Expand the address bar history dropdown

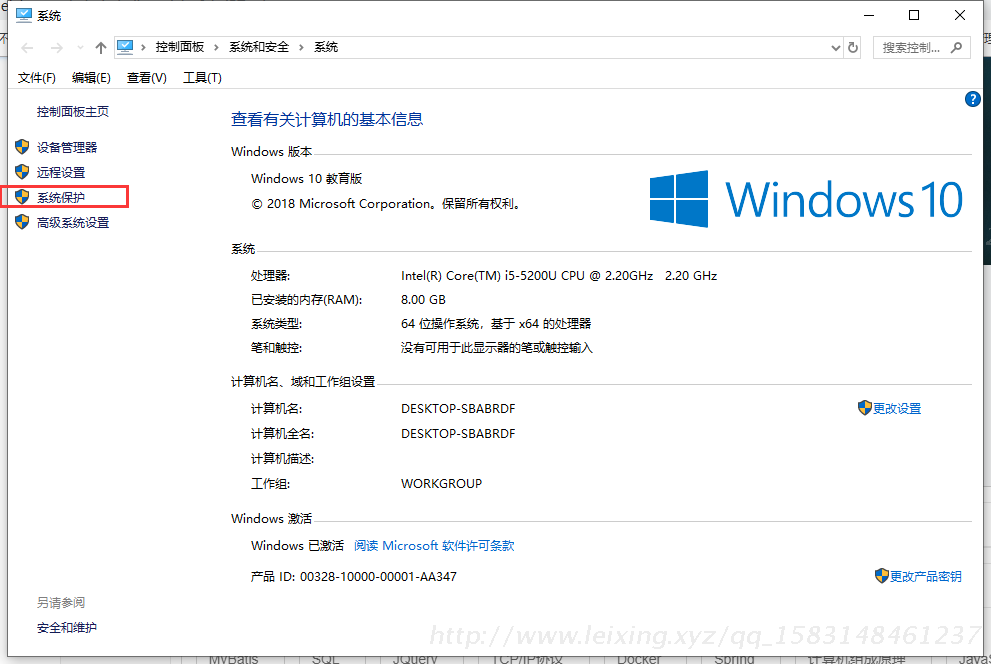click(x=836, y=48)
